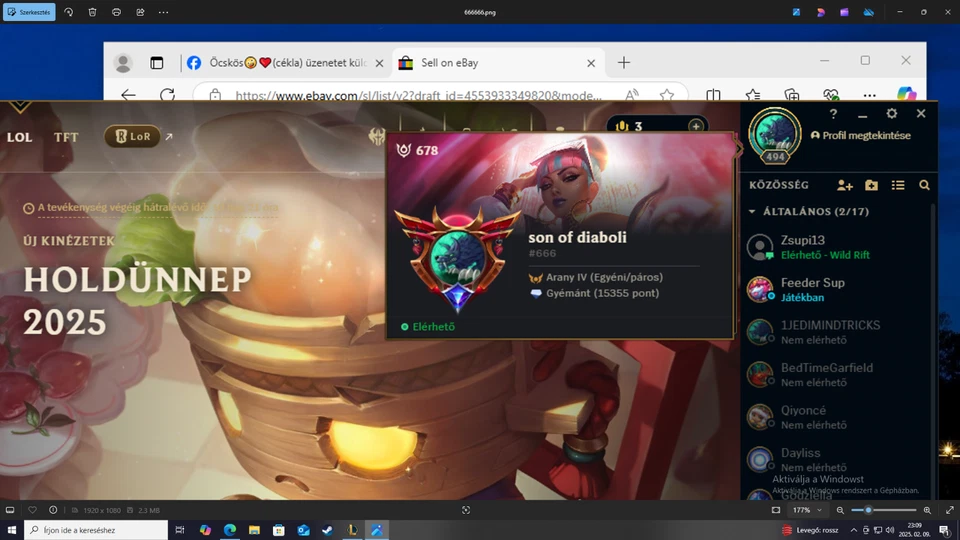
Task: Show file info with the info icon
Action: click(x=53, y=510)
